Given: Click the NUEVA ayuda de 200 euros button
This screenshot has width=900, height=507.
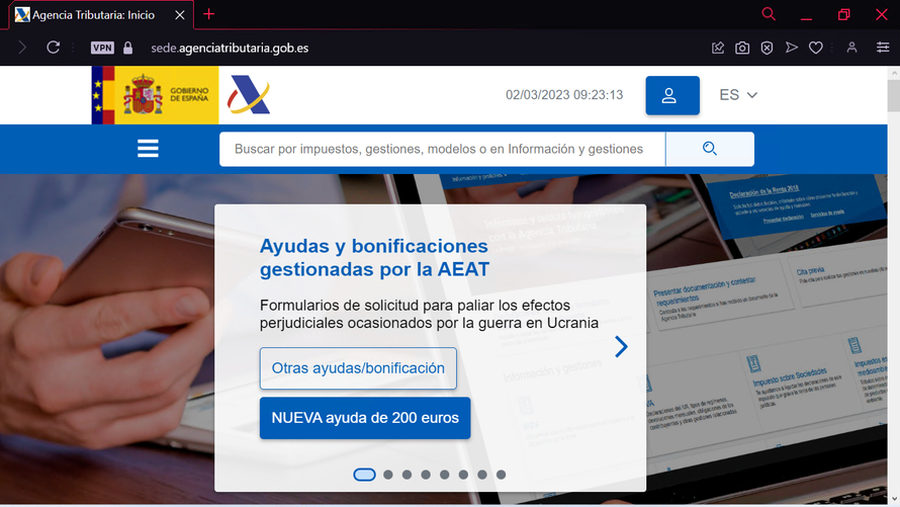Looking at the screenshot, I should point(365,418).
